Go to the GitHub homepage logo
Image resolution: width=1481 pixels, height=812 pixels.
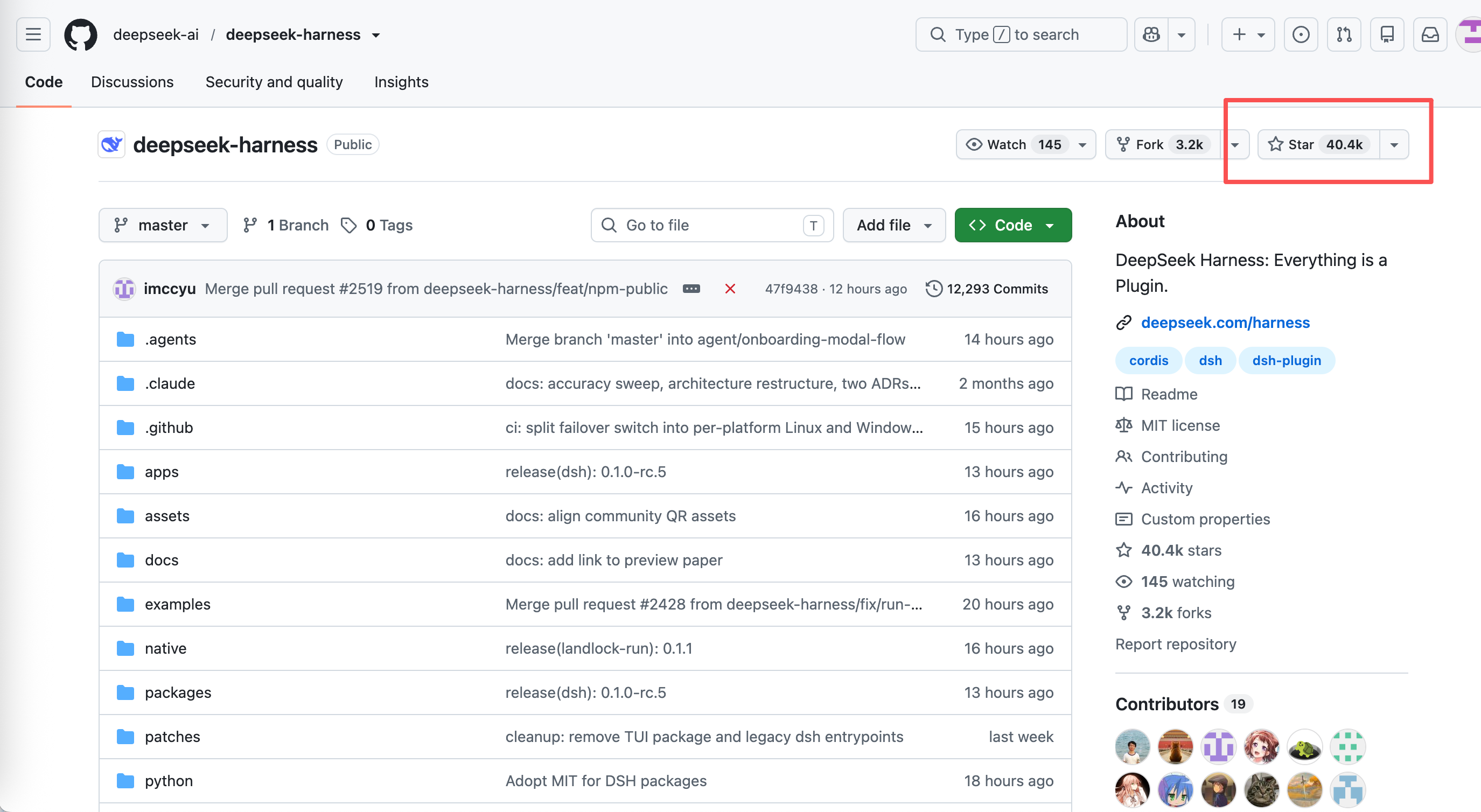(x=80, y=34)
